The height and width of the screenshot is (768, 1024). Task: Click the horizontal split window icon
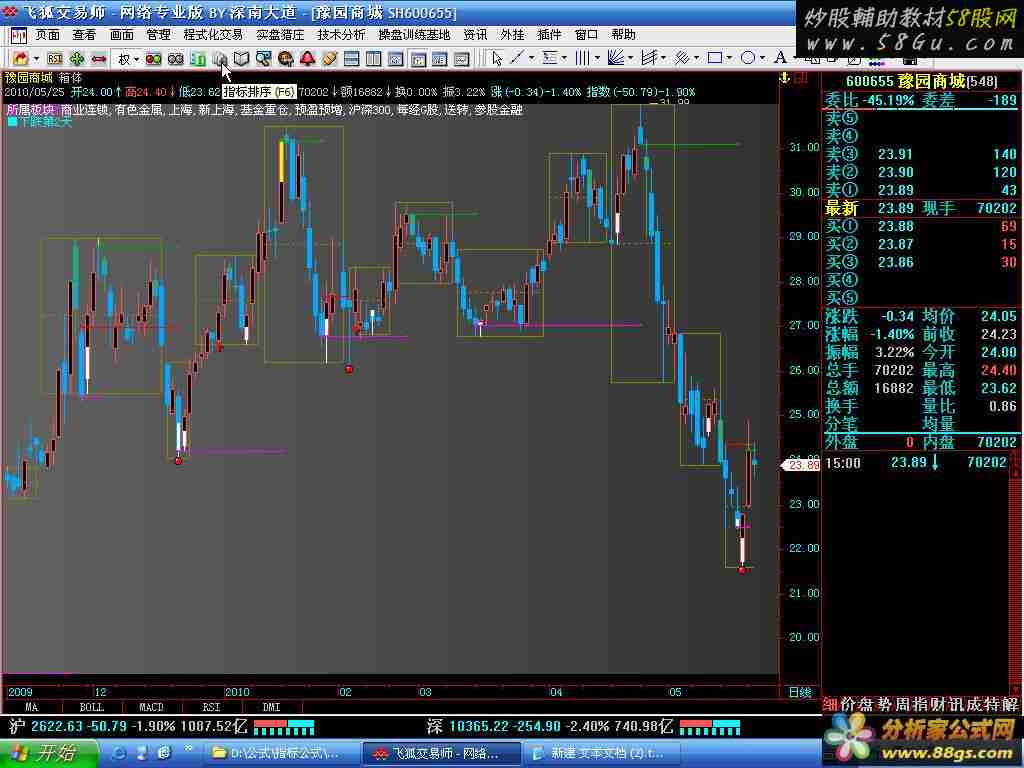point(351,59)
